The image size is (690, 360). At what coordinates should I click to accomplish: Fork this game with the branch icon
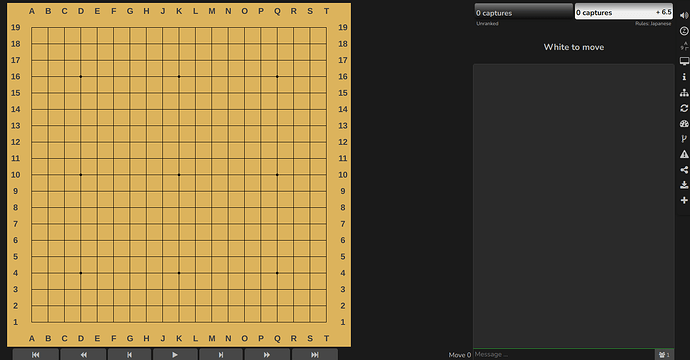point(684,139)
